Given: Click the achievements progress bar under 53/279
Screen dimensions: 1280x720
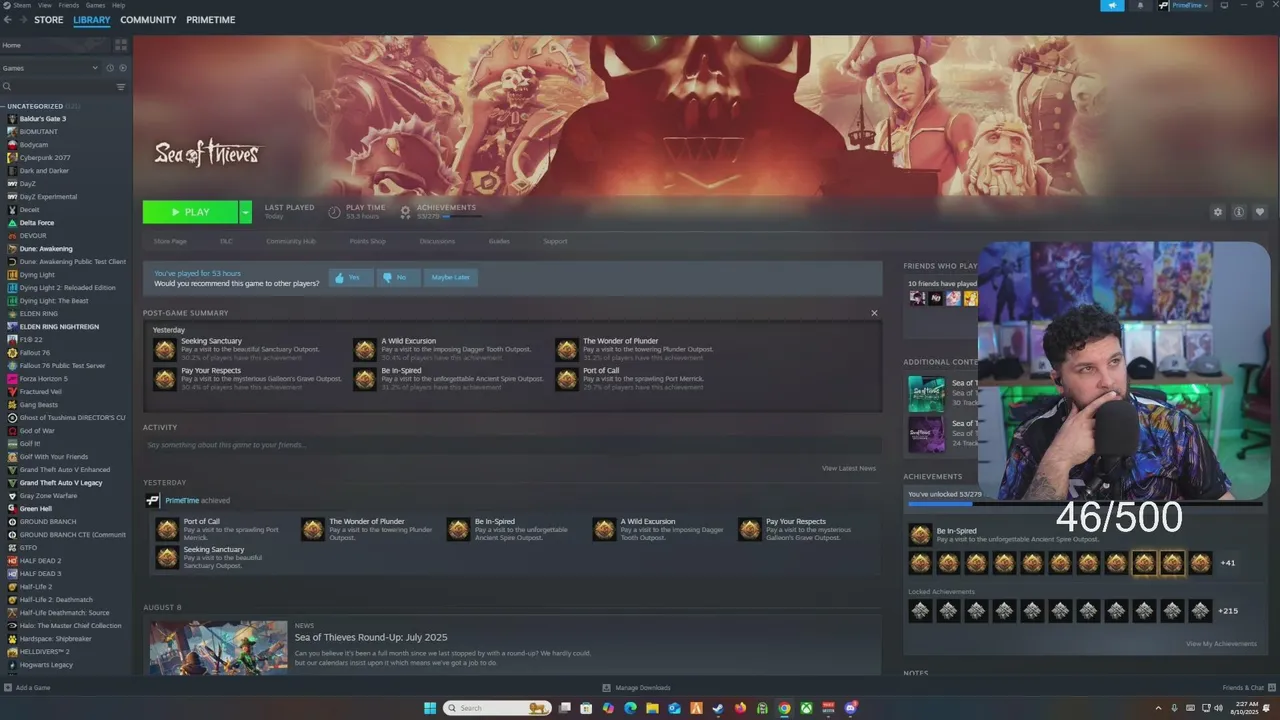Looking at the screenshot, I should 462,216.
